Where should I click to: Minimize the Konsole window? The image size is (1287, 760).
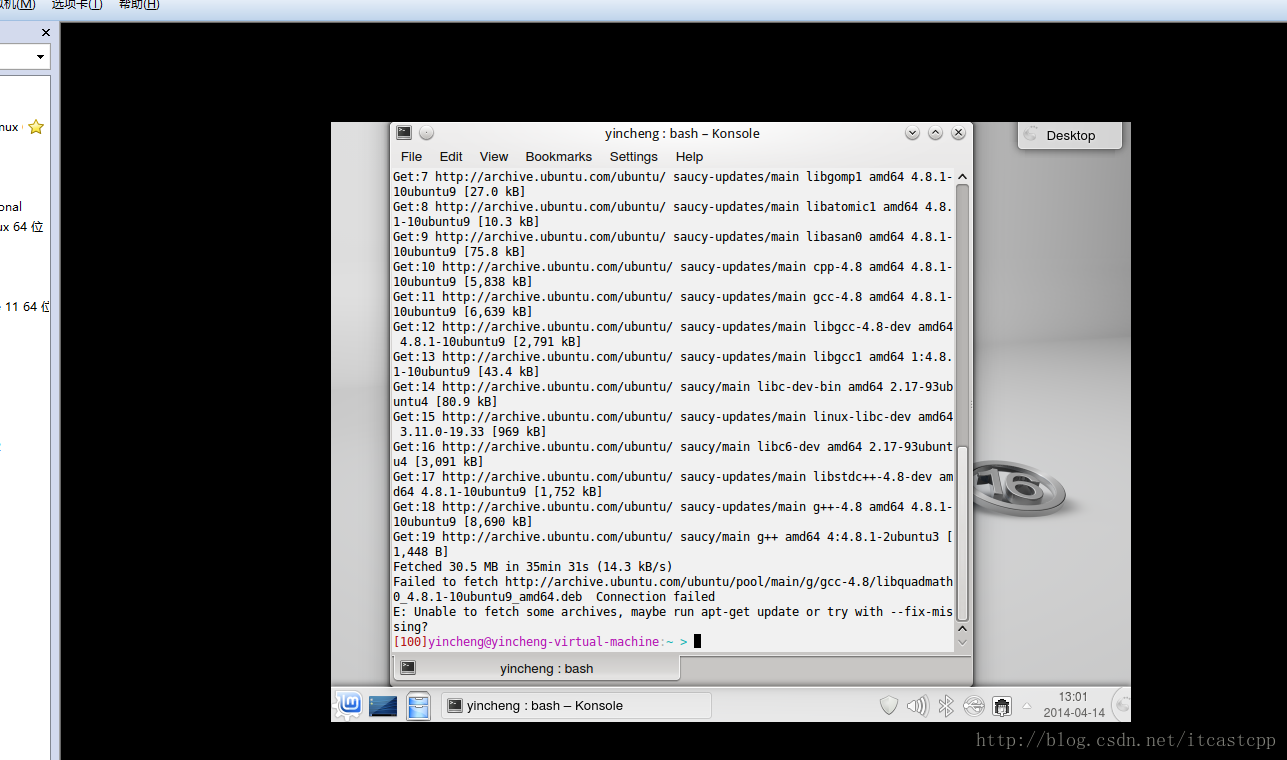coord(912,133)
